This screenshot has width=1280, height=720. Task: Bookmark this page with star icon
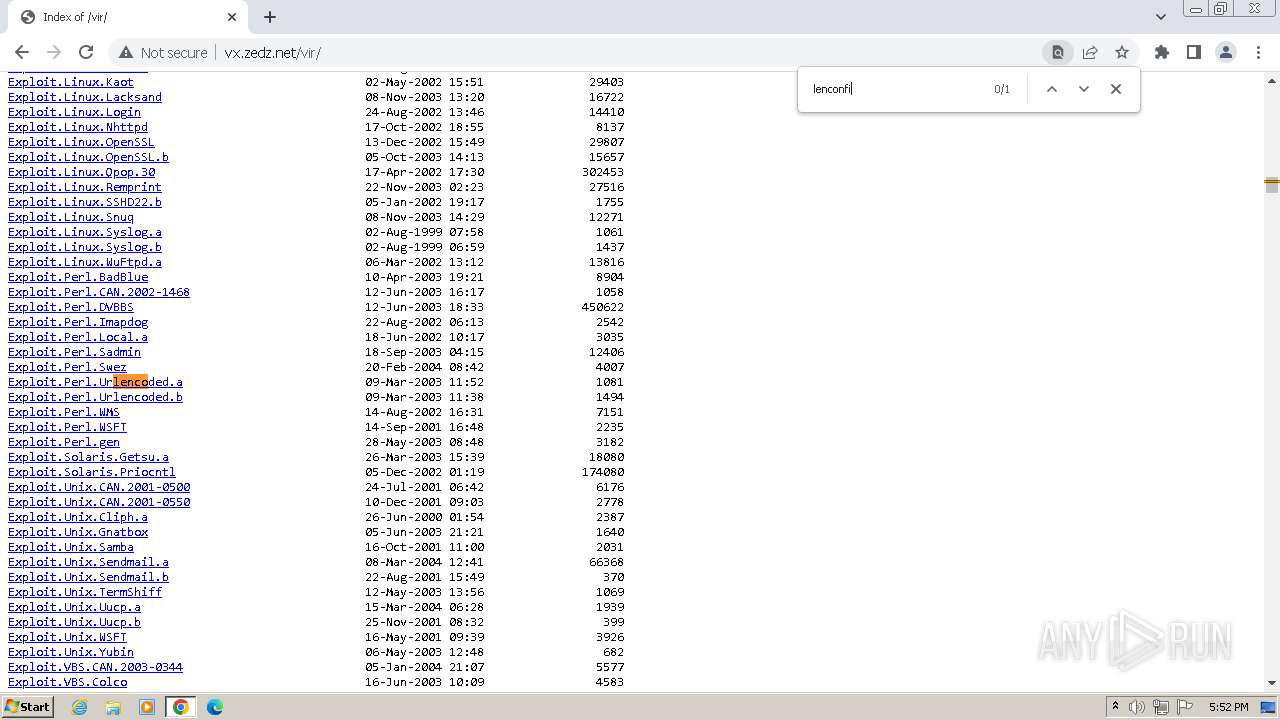(x=1122, y=52)
